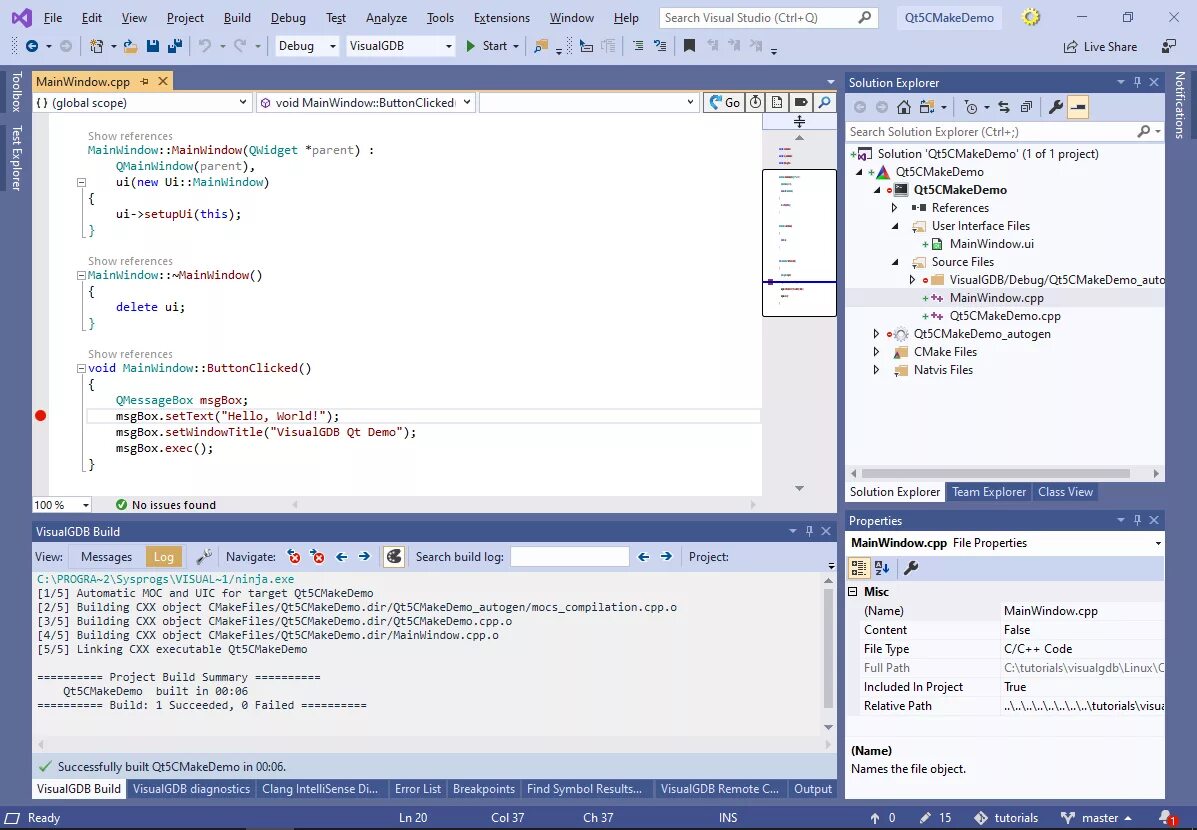1197x830 pixels.
Task: Click the Navigate Backward arrow in main toolbar
Action: pos(32,47)
